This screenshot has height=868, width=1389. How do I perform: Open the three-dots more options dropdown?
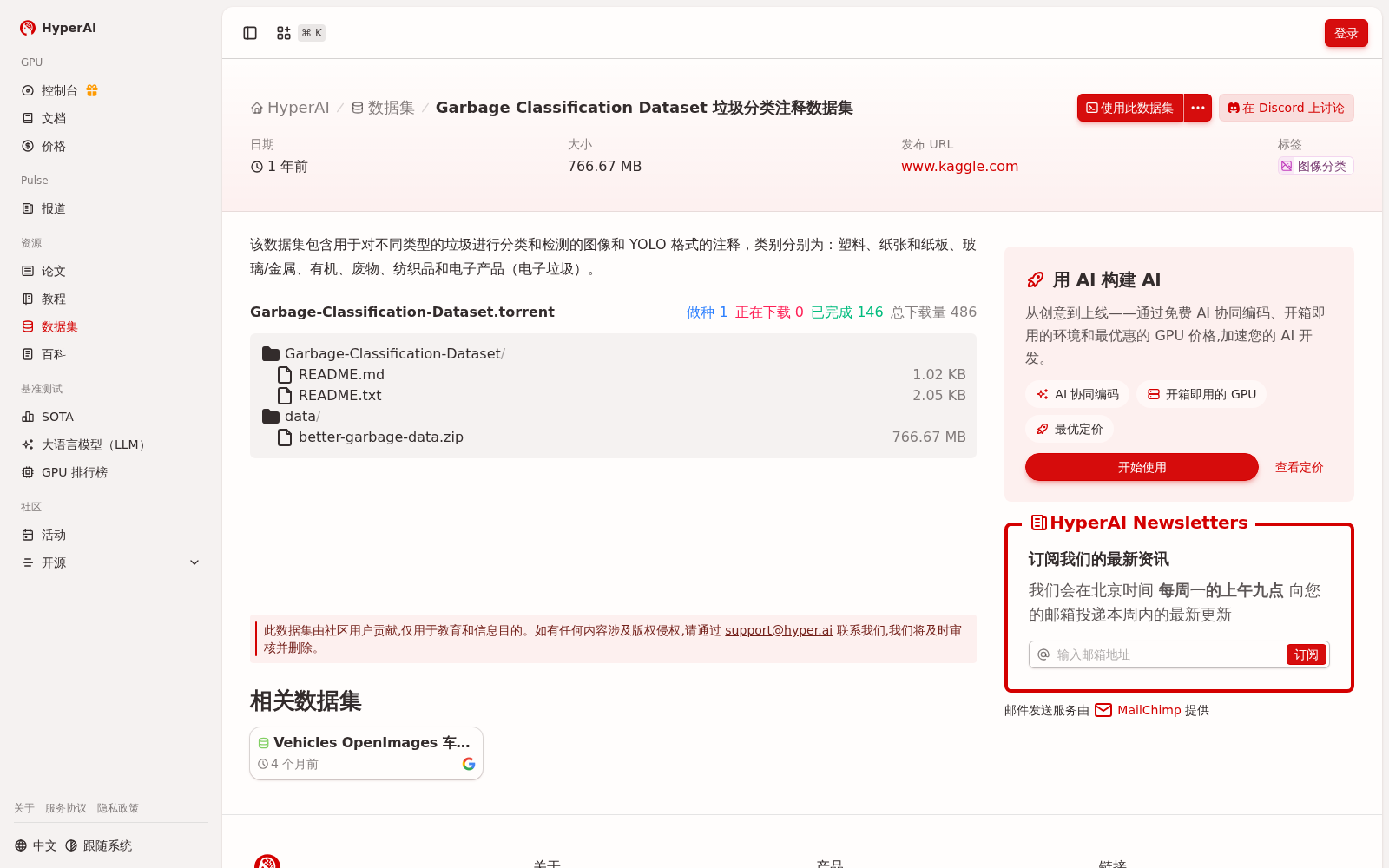1198,108
